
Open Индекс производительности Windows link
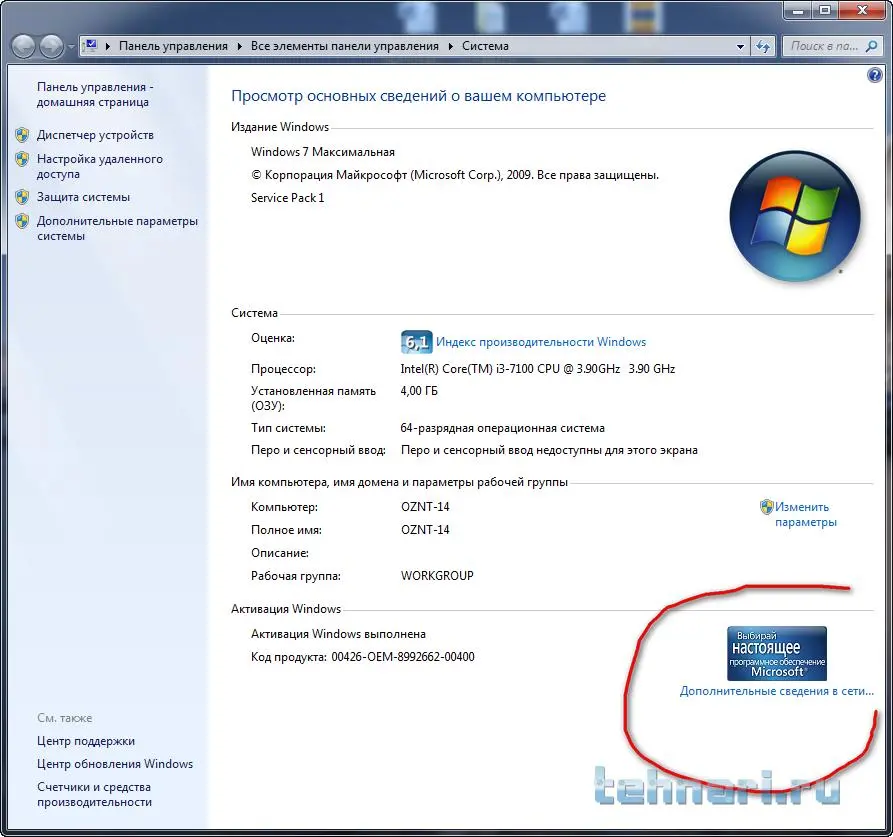coord(541,342)
